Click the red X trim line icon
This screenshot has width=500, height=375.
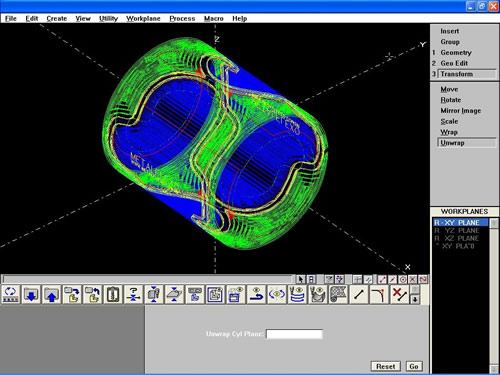pyautogui.click(x=399, y=294)
